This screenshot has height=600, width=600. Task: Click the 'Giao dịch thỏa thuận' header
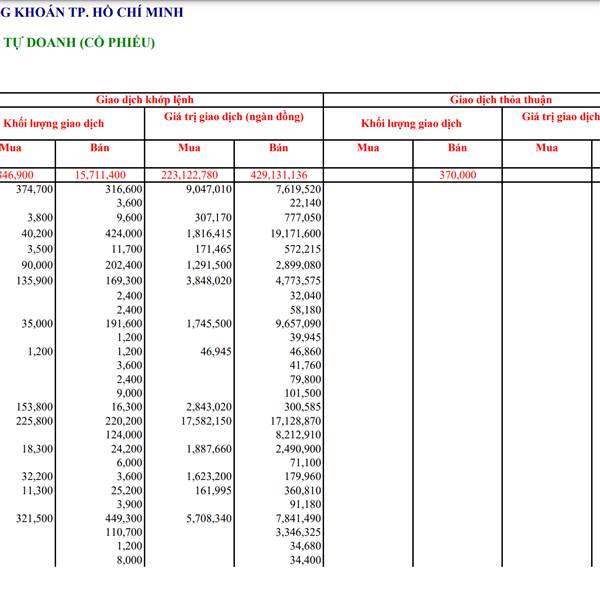tap(501, 100)
